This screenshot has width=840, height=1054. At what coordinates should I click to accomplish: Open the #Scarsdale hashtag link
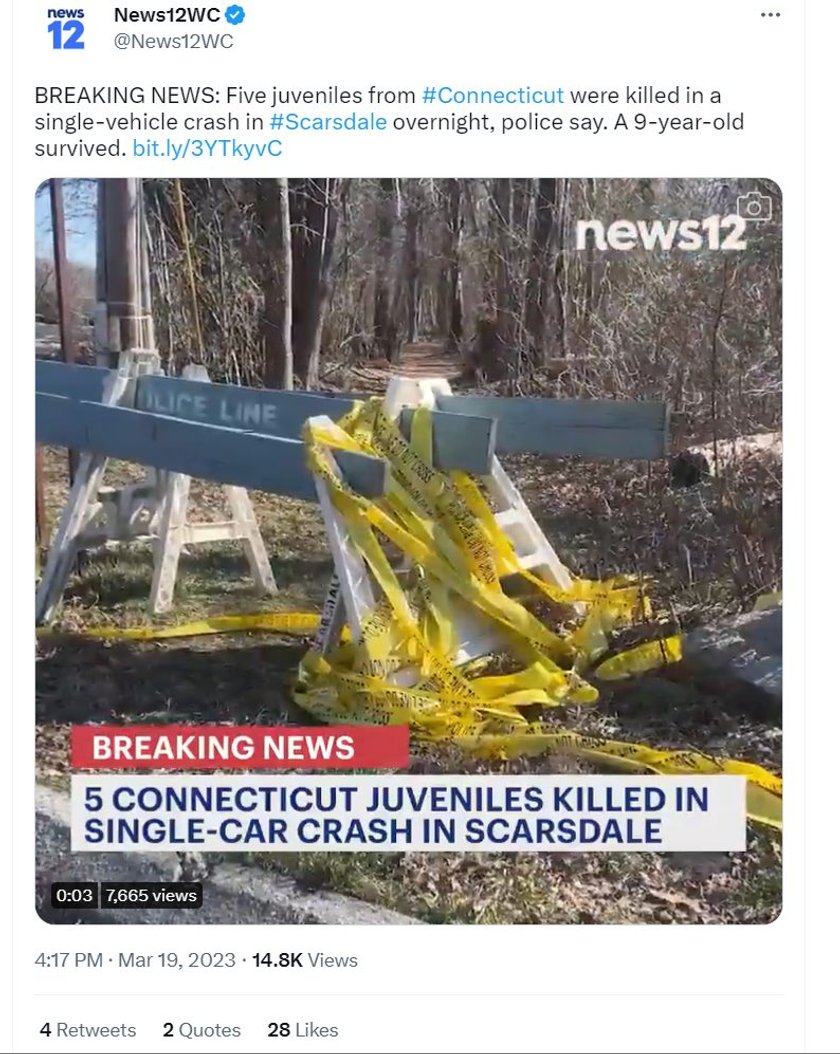pos(328,122)
